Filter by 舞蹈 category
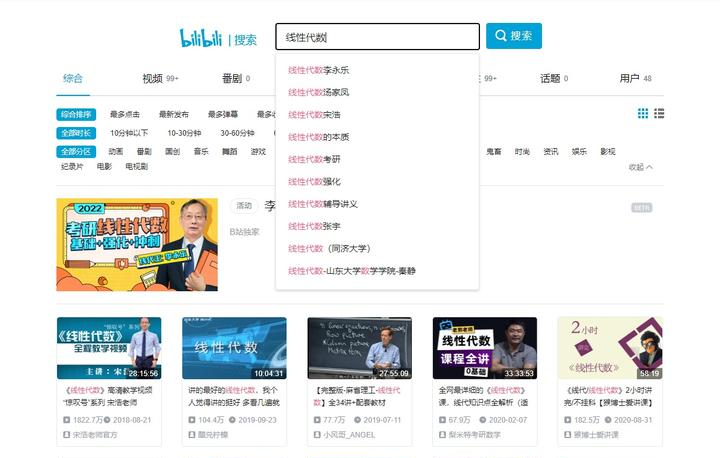Image resolution: width=720 pixels, height=458 pixels. click(229, 152)
